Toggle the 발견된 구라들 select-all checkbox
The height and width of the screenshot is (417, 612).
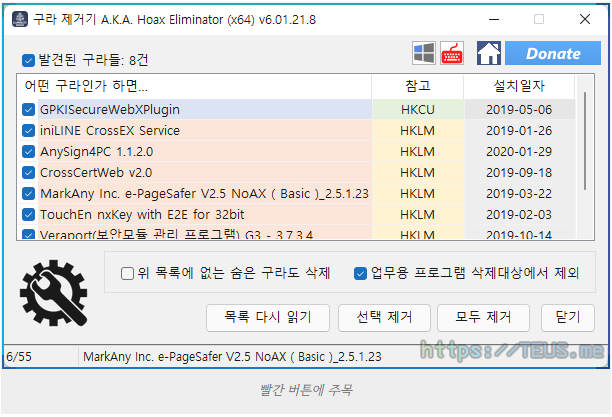[x=28, y=61]
